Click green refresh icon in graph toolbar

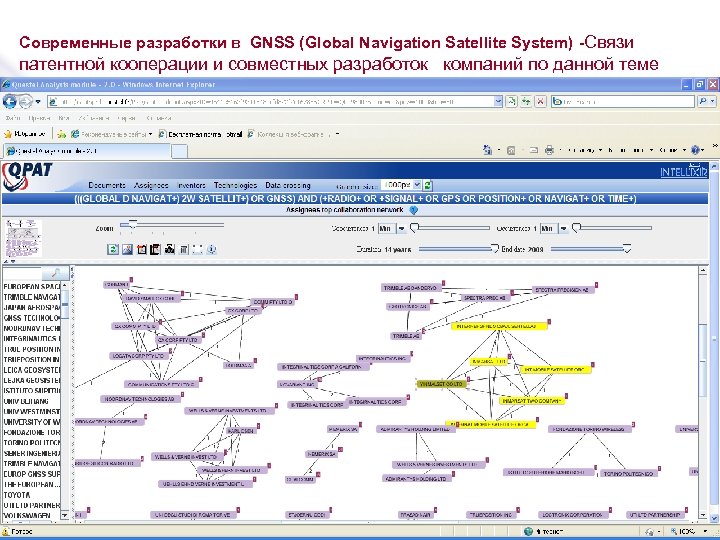[x=112, y=249]
